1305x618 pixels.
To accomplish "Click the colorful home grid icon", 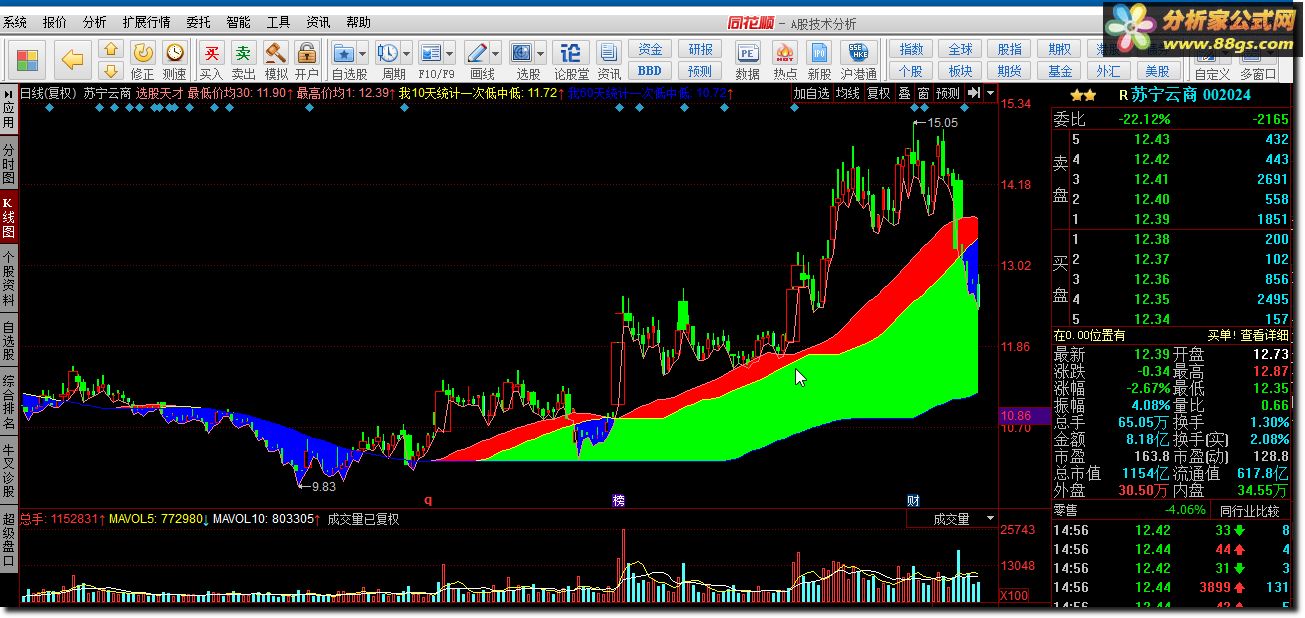I will click(28, 60).
